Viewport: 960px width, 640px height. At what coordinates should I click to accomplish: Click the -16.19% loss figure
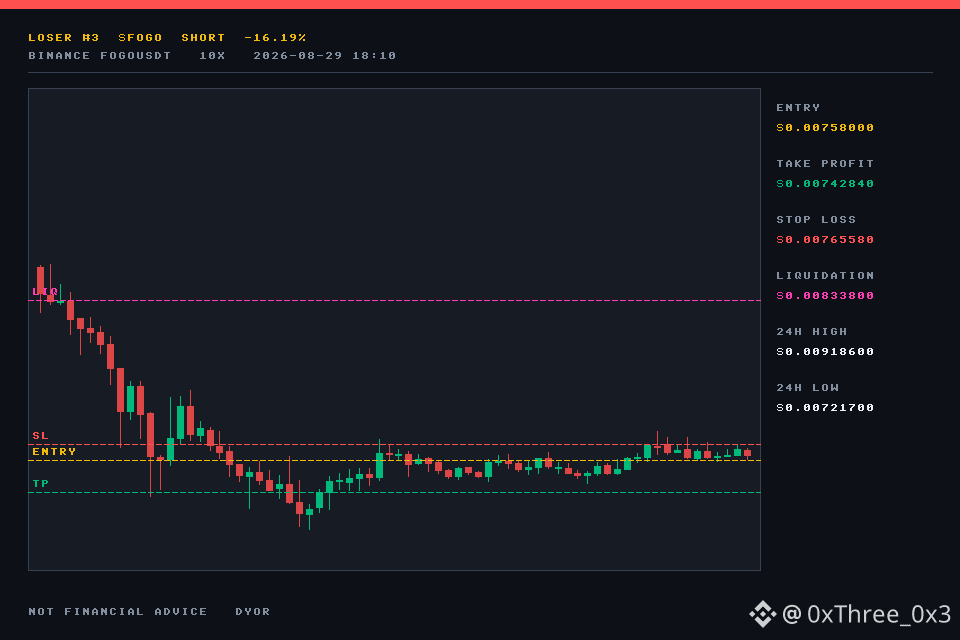[x=275, y=37]
